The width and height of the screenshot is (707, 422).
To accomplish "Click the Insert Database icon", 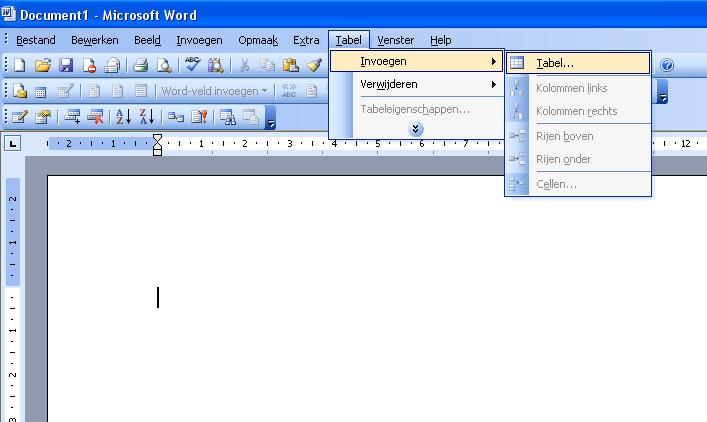I will pyautogui.click(x=176, y=117).
